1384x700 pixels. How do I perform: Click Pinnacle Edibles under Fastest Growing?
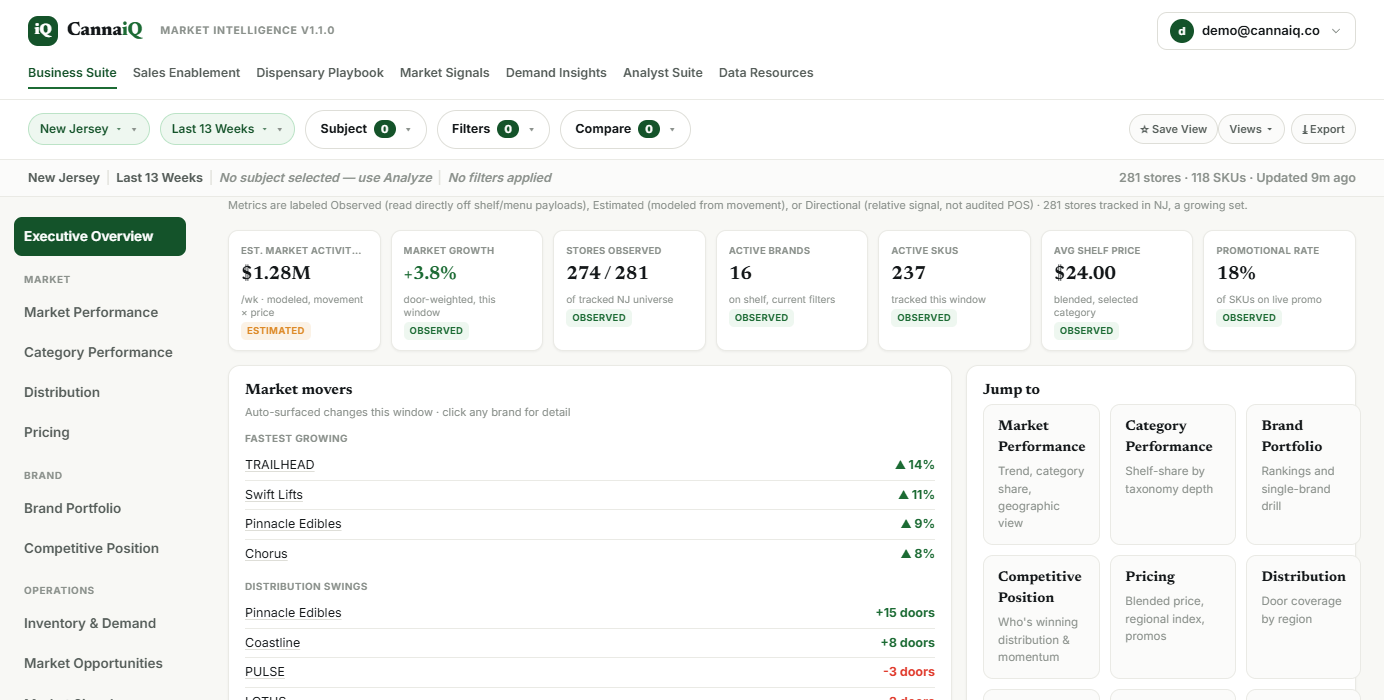coord(293,524)
